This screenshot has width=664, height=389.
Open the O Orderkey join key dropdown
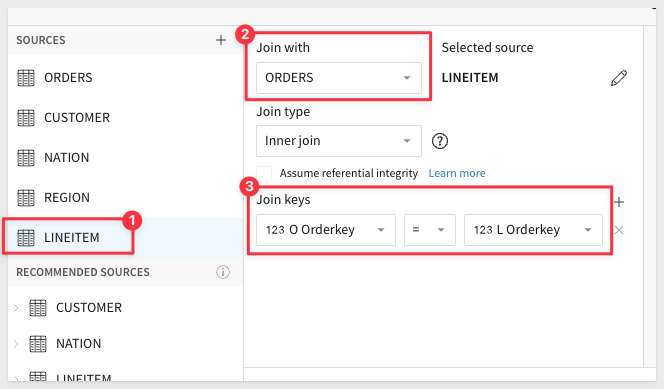pos(326,230)
